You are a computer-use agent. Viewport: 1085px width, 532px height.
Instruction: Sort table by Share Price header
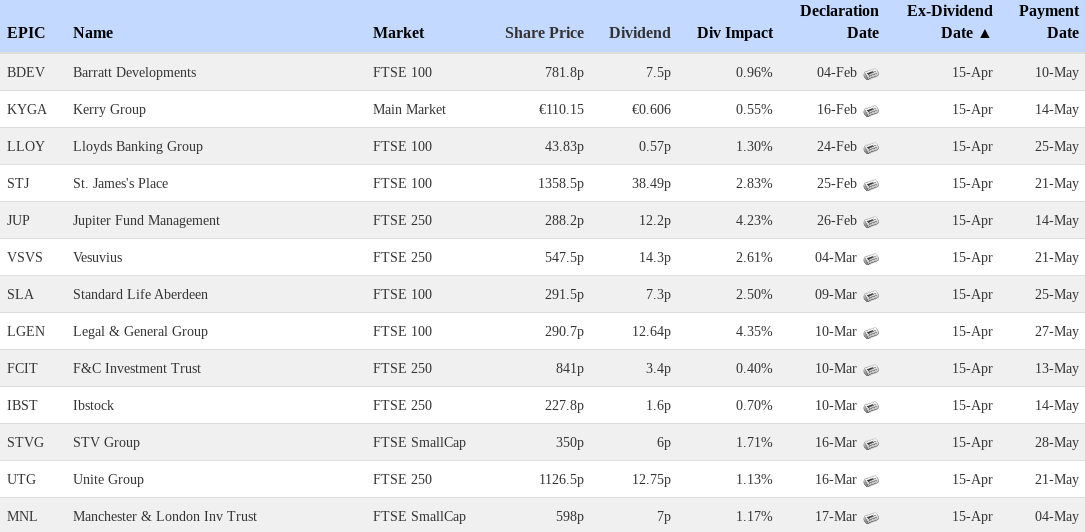(545, 33)
